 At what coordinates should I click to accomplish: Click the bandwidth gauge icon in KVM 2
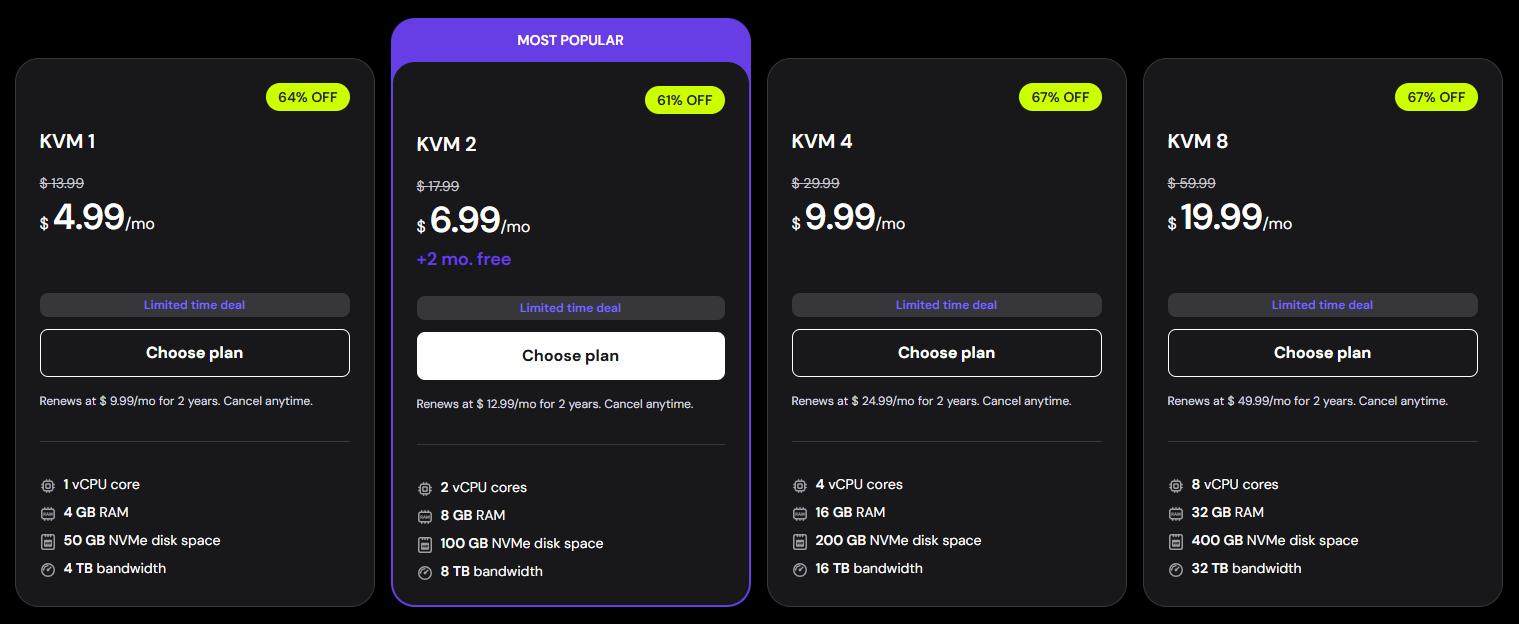[x=424, y=572]
